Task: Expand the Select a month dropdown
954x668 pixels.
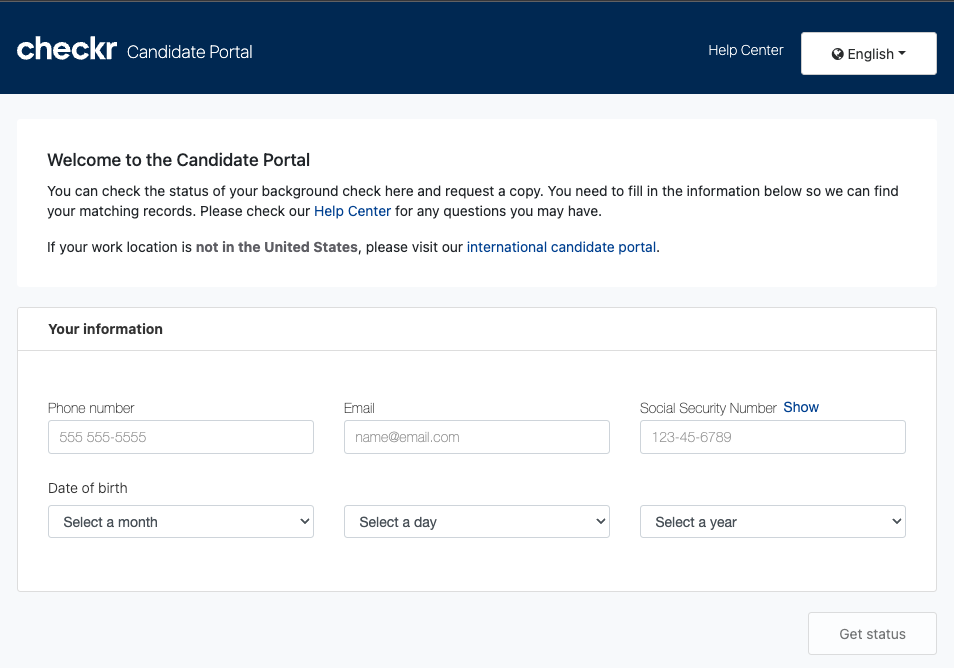Action: [x=180, y=522]
